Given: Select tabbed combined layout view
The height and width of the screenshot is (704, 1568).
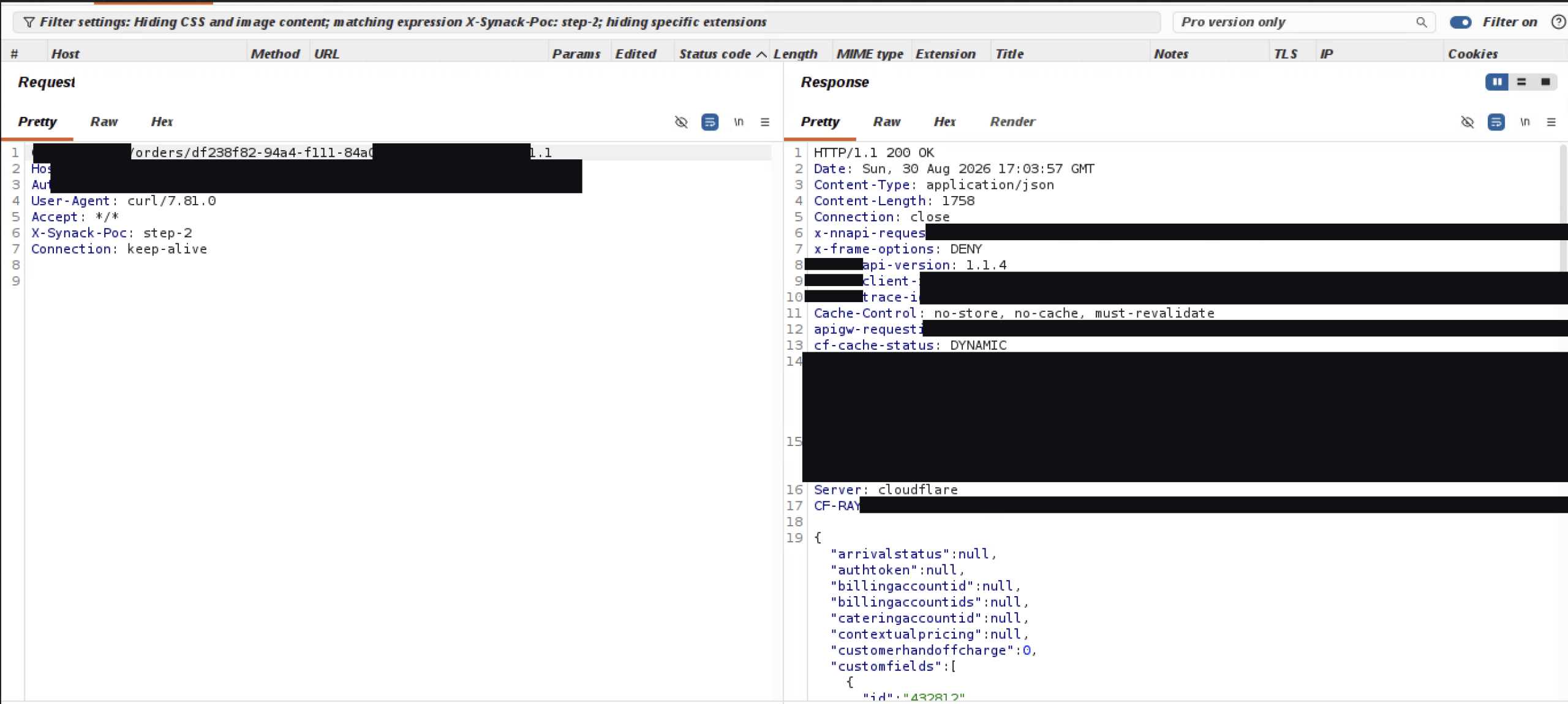Looking at the screenshot, I should (x=1545, y=82).
